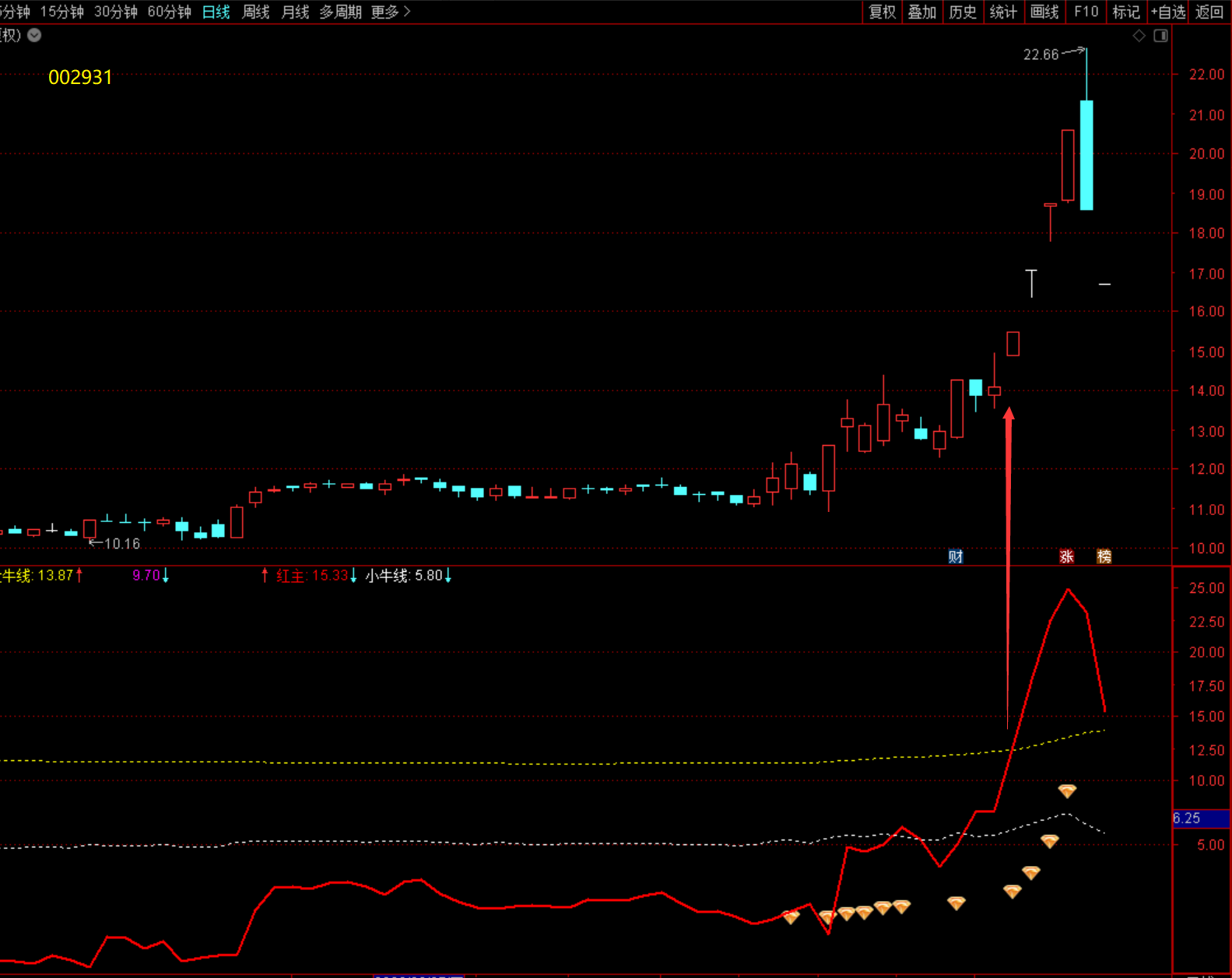Click the 涨 limit-up marker on chart

(x=1066, y=556)
